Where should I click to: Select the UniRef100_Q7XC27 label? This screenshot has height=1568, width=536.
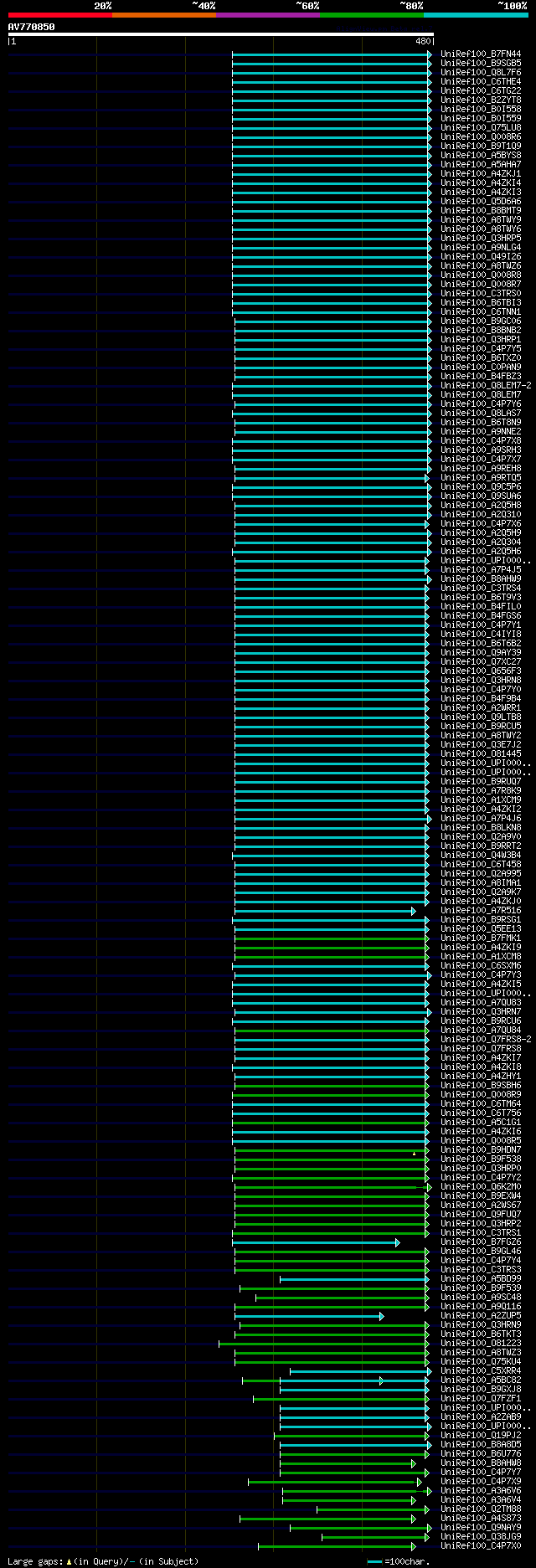pos(481,662)
